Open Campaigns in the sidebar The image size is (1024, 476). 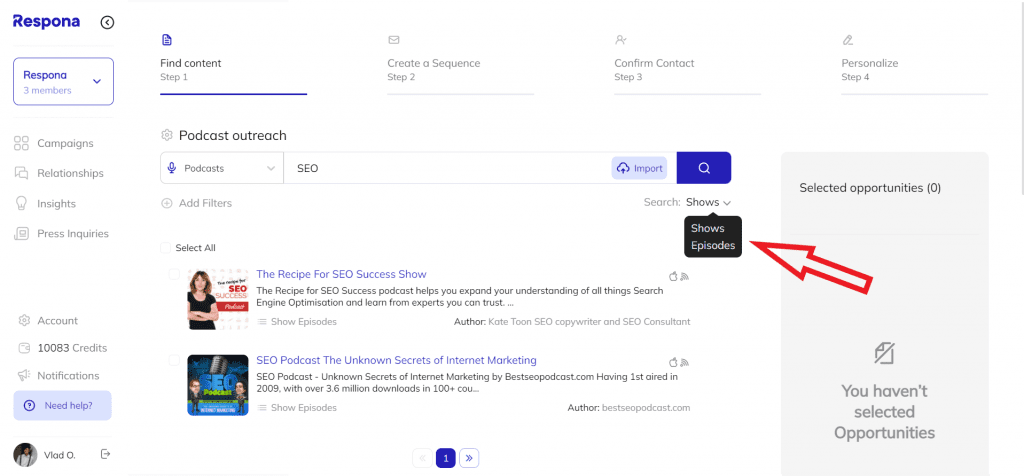tap(65, 143)
